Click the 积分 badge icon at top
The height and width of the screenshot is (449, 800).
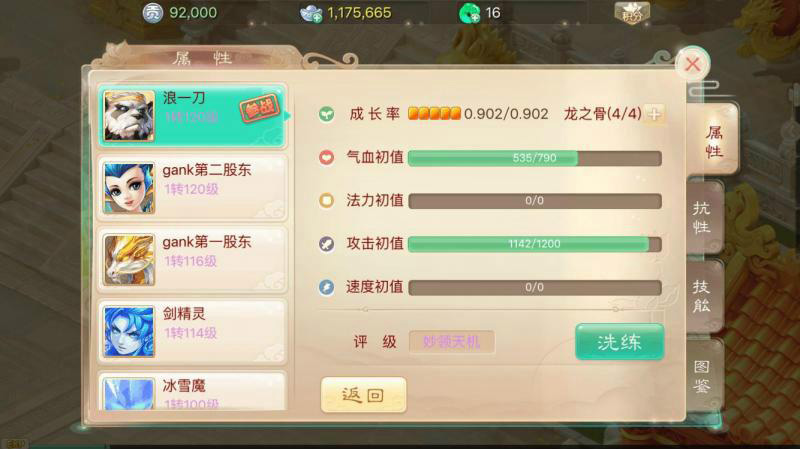632,13
